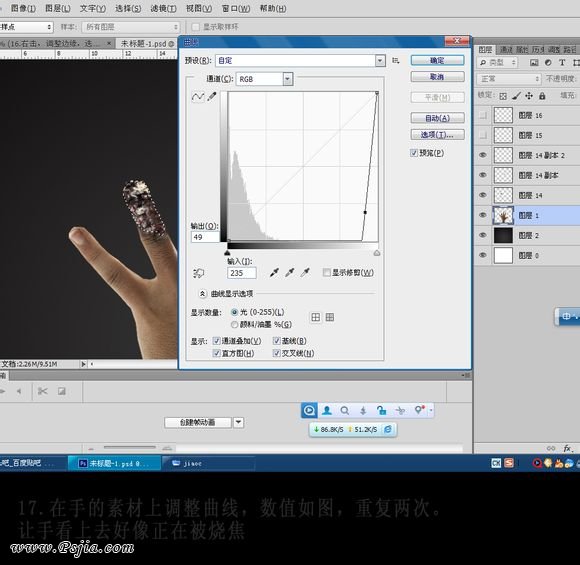Hide the 图层 2 layer via eye icon

[x=483, y=235]
